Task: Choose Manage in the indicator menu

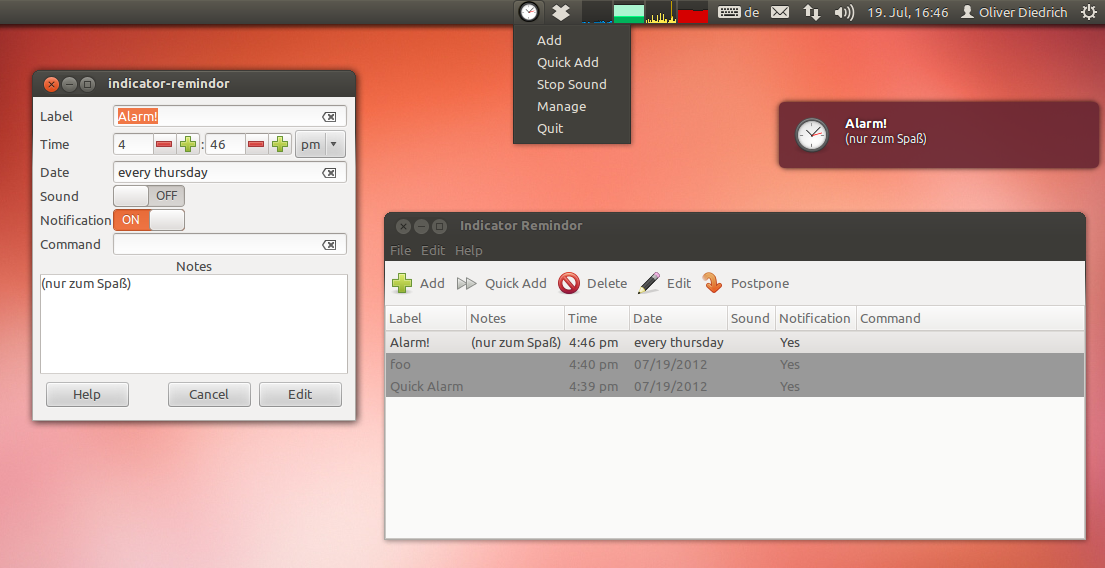Action: (561, 106)
